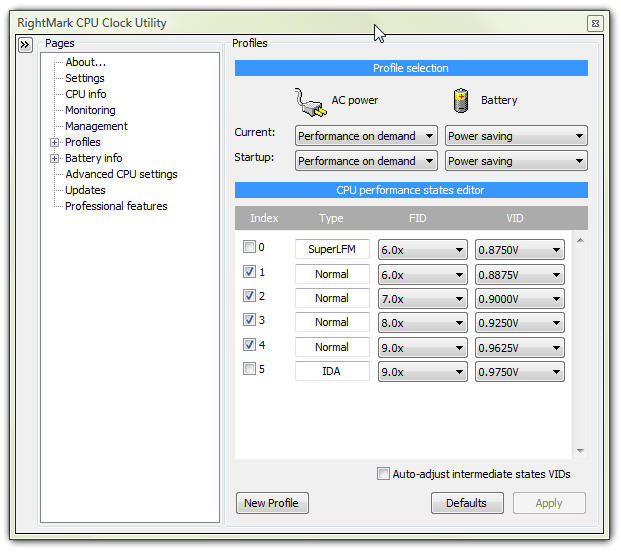Click CPU performance states editor header
The image size is (621, 555).
click(411, 190)
